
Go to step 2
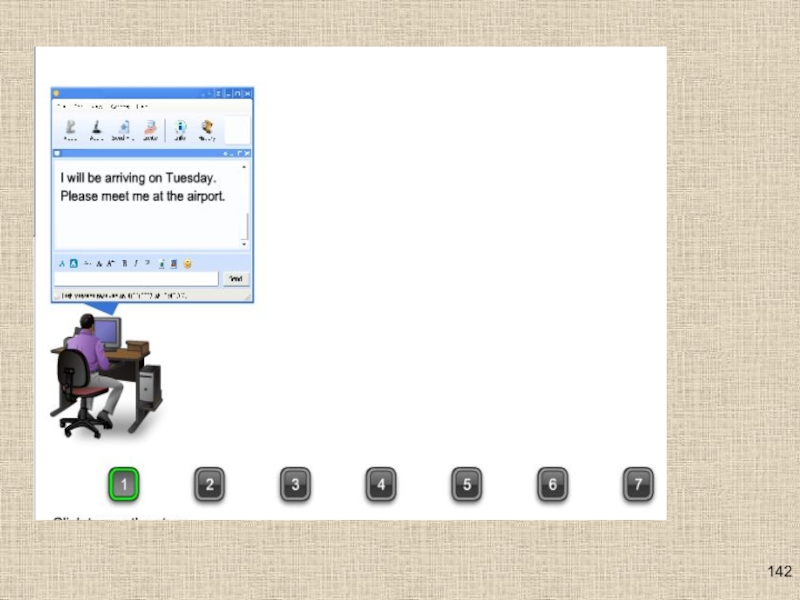click(209, 484)
